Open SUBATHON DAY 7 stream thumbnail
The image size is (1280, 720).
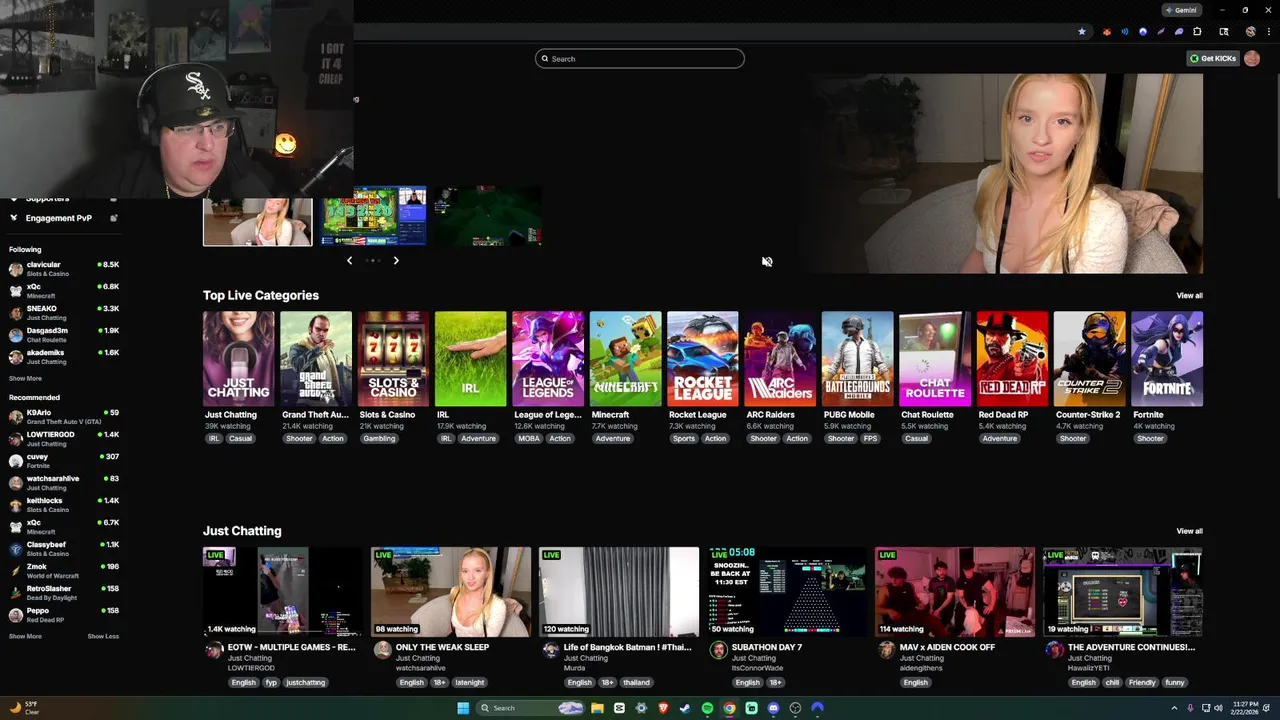tap(787, 592)
